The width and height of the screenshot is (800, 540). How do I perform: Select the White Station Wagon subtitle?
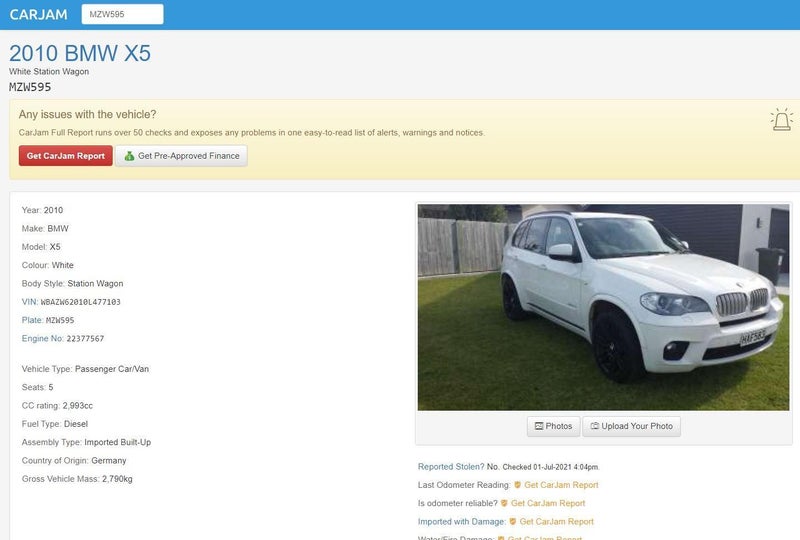click(49, 71)
